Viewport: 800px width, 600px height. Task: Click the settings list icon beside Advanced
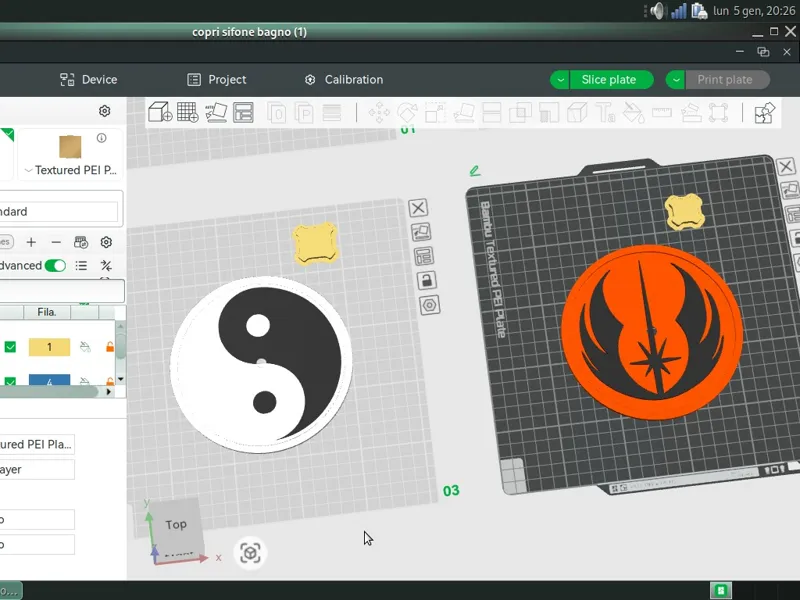click(81, 265)
